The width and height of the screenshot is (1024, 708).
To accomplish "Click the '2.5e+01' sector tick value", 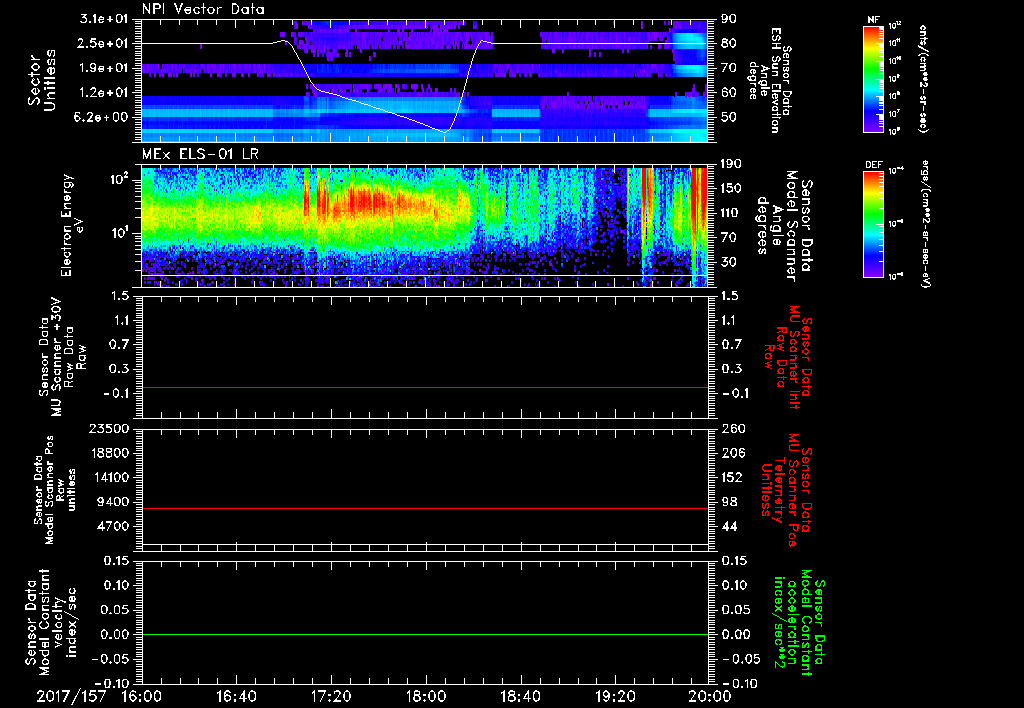I will [x=103, y=43].
